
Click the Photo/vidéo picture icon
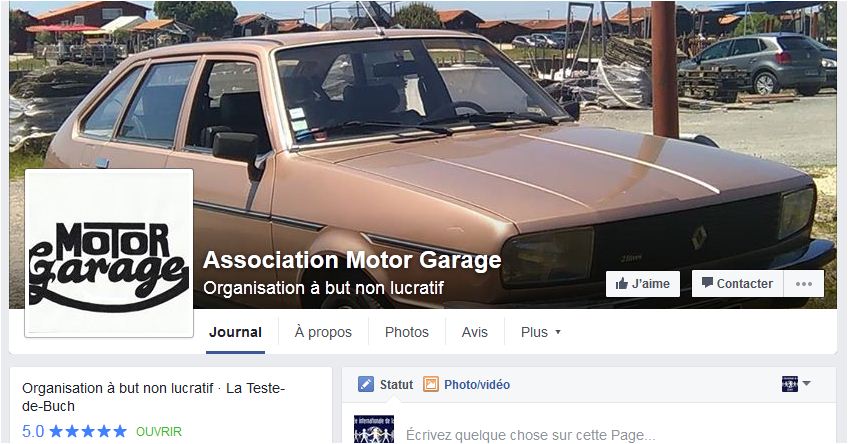[x=430, y=385]
